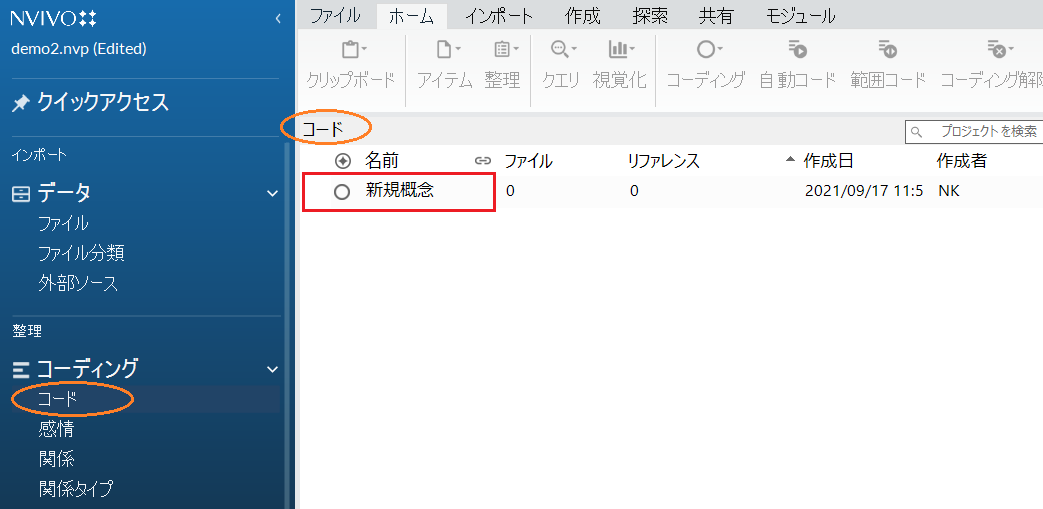Sort by the 作成者 column header
This screenshot has width=1043, height=509.
tap(961, 160)
